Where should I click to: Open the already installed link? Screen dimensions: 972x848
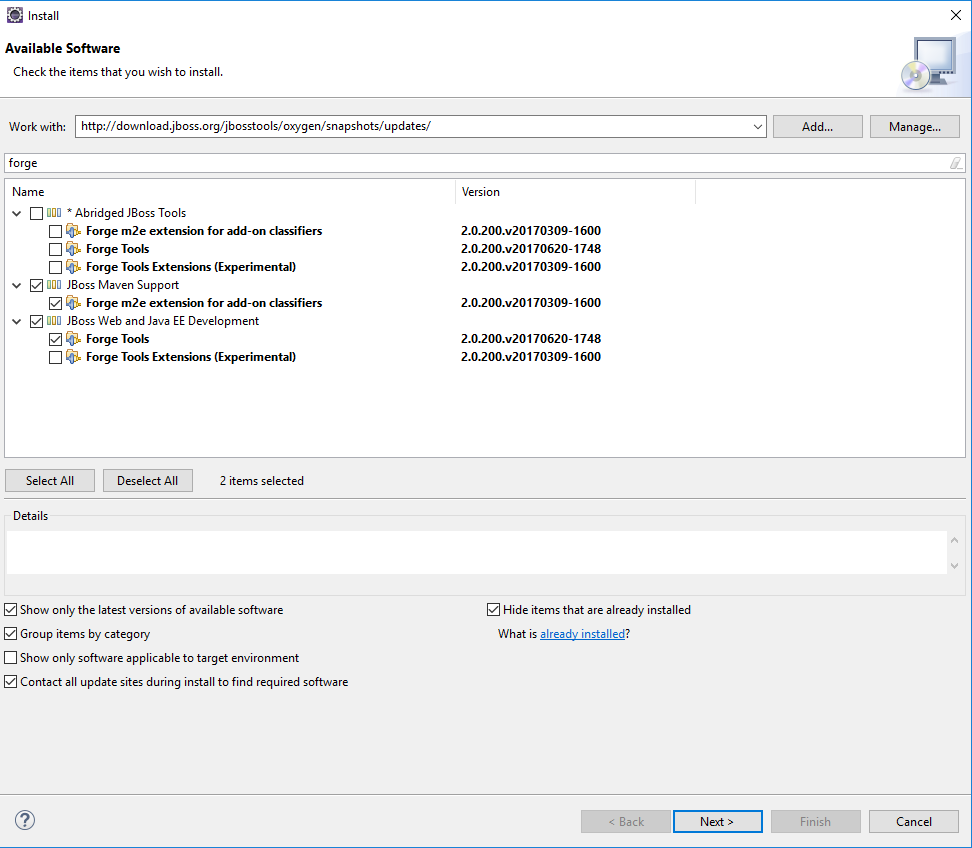582,634
